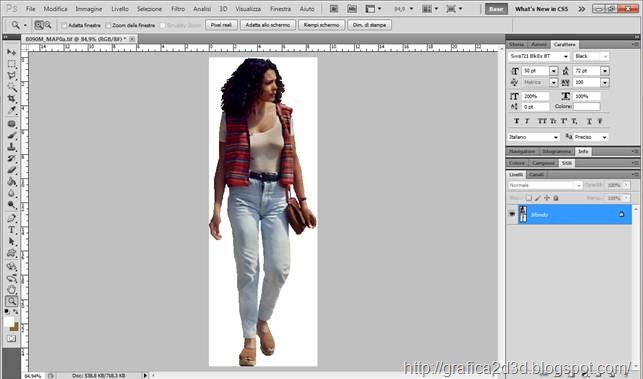Select the Rectangular Marquee tool
This screenshot has height=379, width=643.
pyautogui.click(x=11, y=64)
